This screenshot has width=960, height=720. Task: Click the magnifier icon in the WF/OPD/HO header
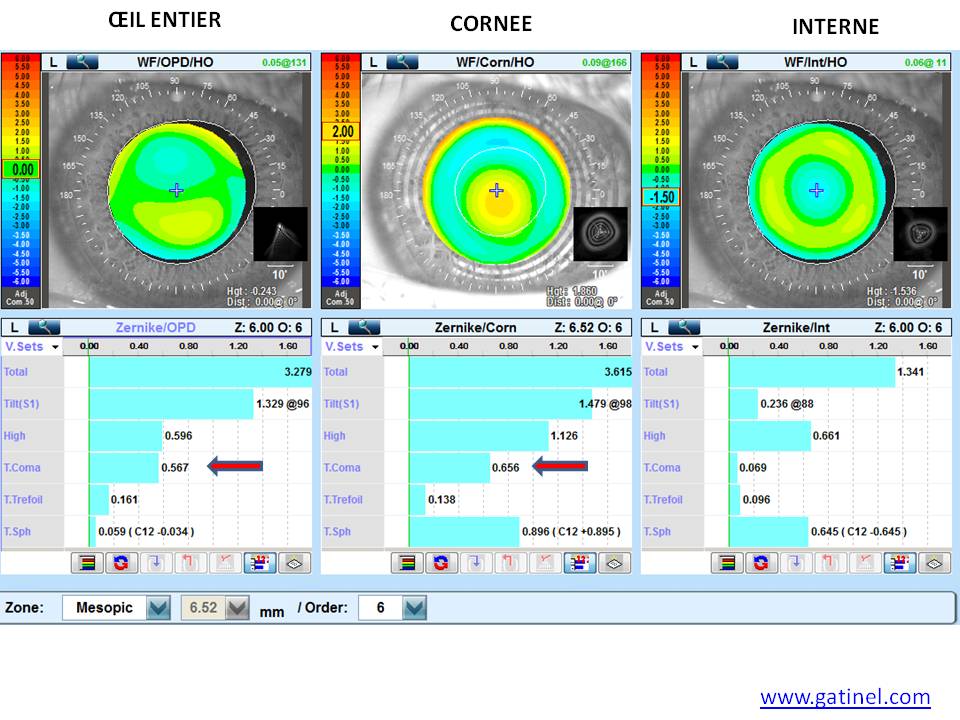click(82, 62)
